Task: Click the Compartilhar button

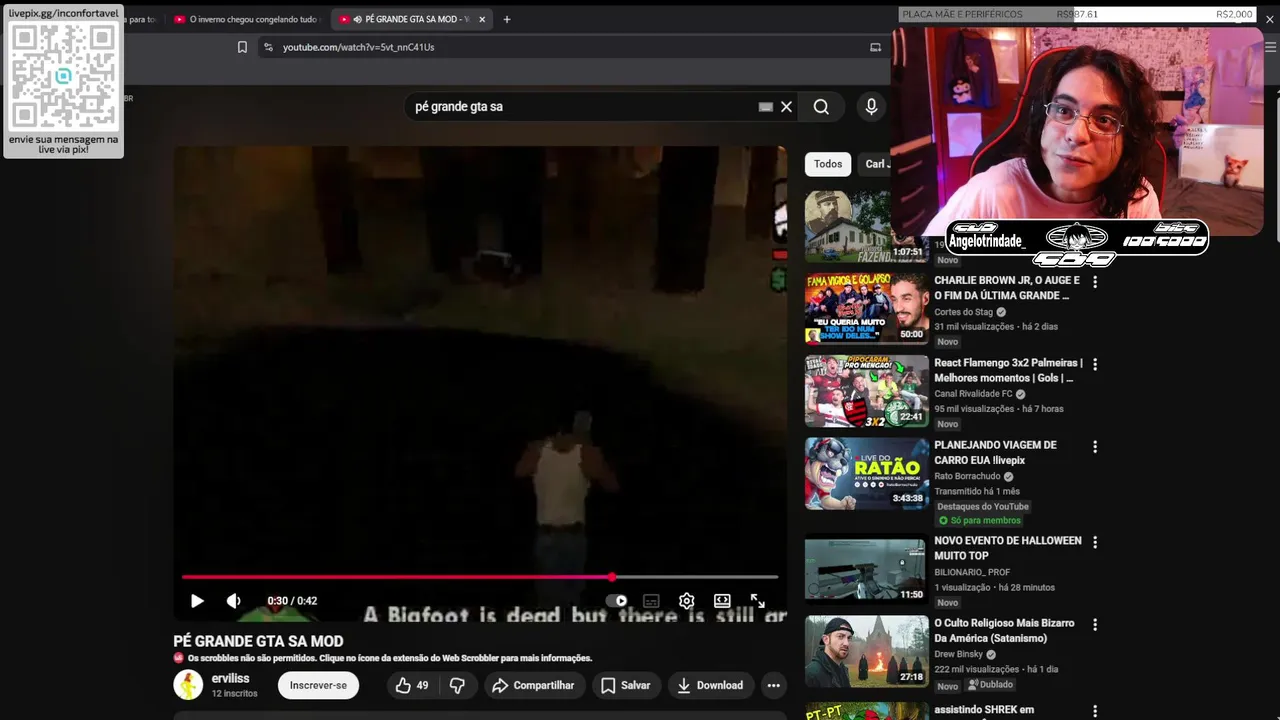Action: (x=534, y=685)
